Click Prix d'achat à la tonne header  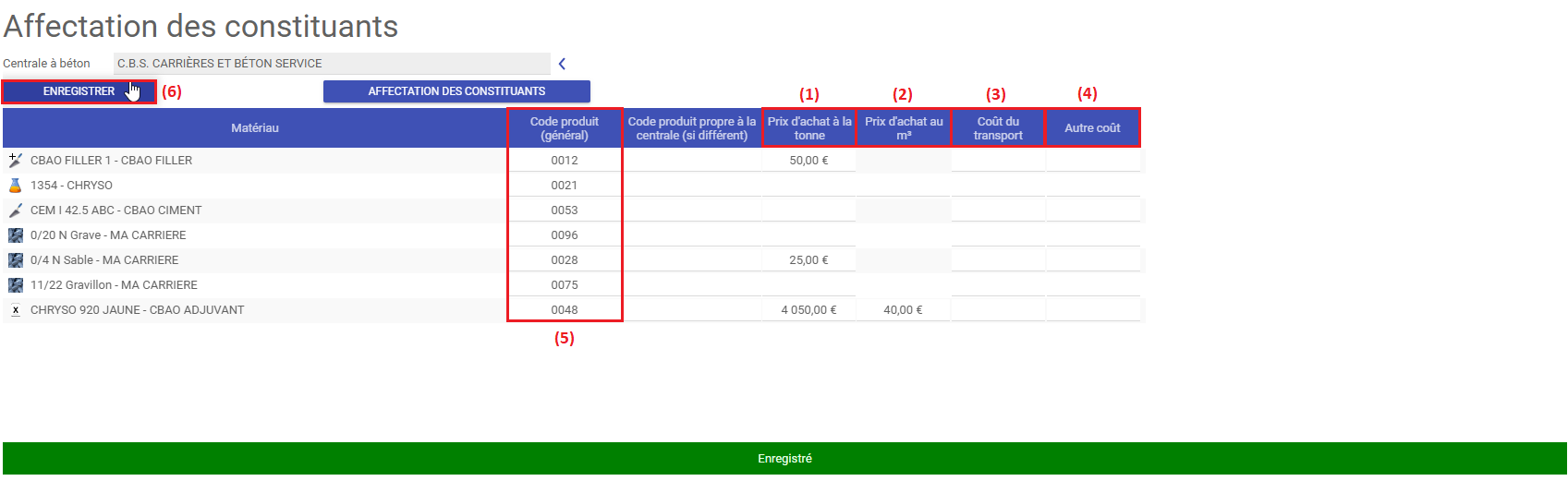[809, 128]
